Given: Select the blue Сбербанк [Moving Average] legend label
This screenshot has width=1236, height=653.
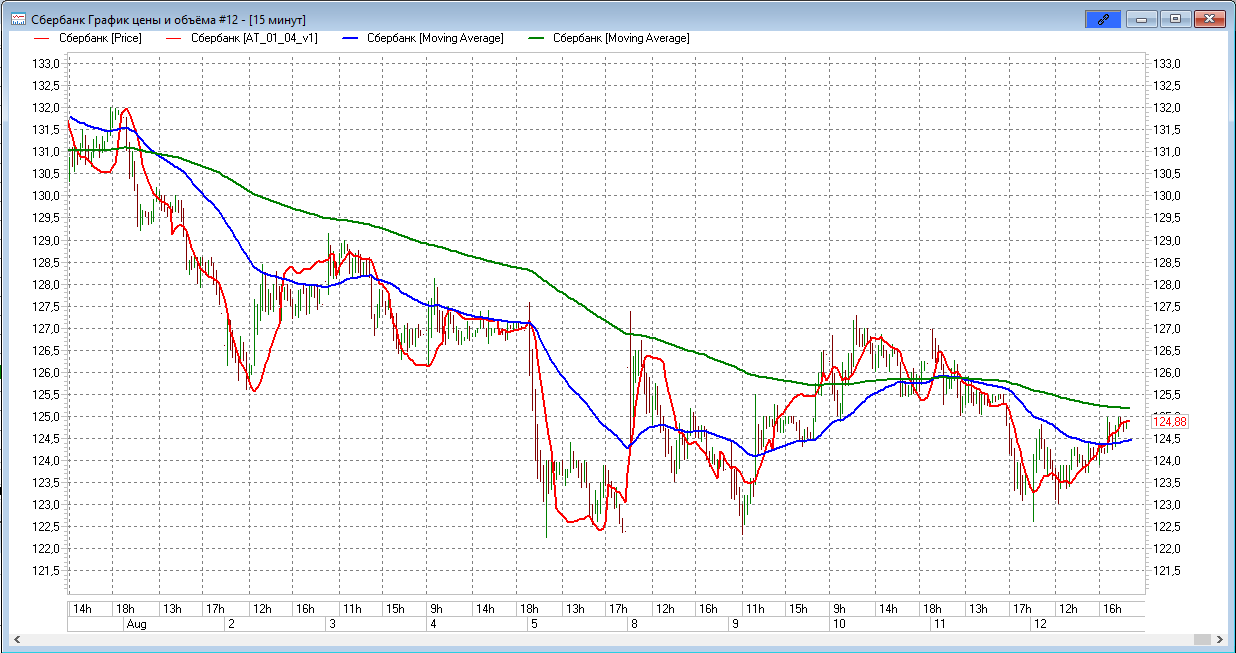Looking at the screenshot, I should click(x=434, y=38).
